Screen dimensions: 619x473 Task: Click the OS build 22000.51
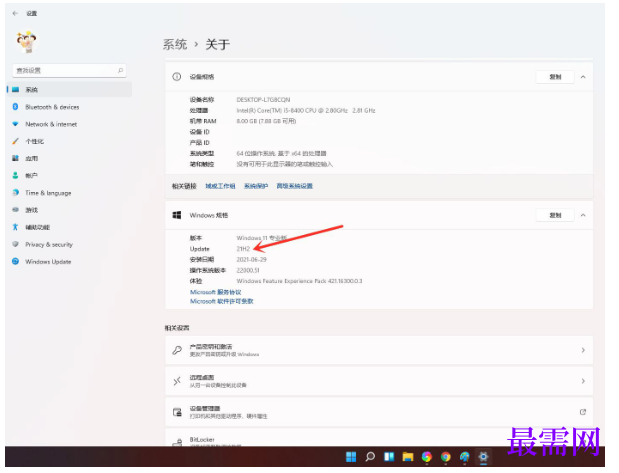coord(248,270)
